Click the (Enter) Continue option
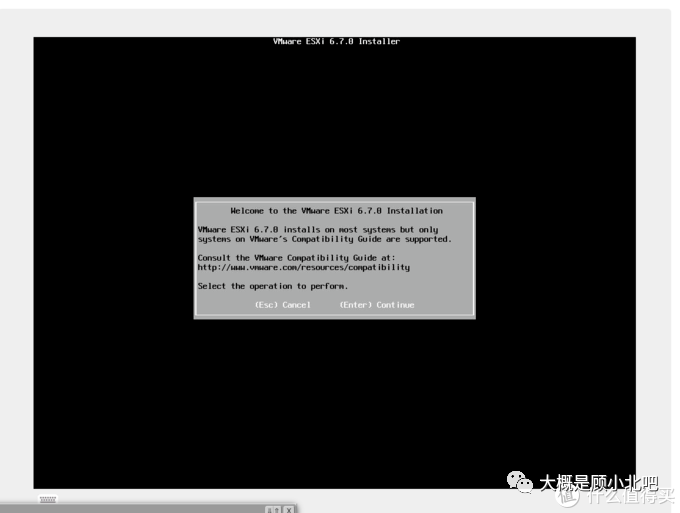The height and width of the screenshot is (513, 680). click(377, 305)
